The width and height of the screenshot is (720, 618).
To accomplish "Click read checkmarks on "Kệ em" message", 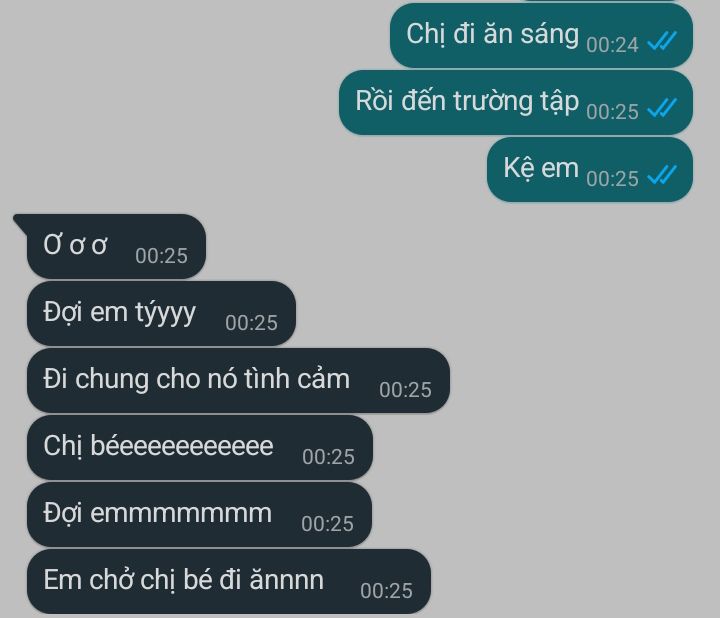I will [662, 175].
